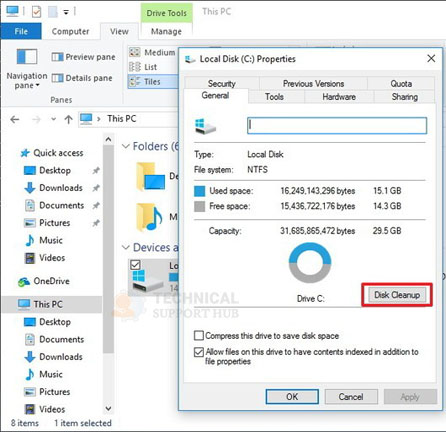The image size is (446, 432).
Task: Open Customize Quick Access Toolbar dropdown
Action: 66,12
